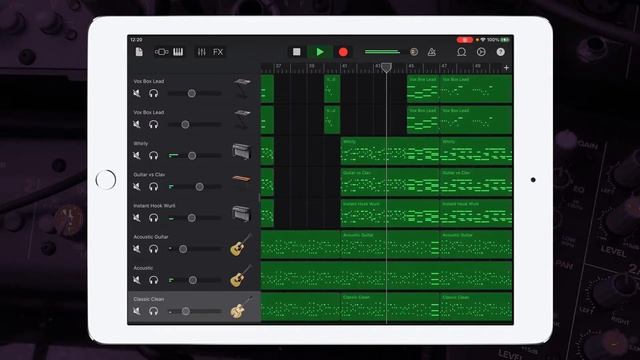Mute the Whirly track
Image resolution: width=640 pixels, height=360 pixels.
tap(137, 156)
